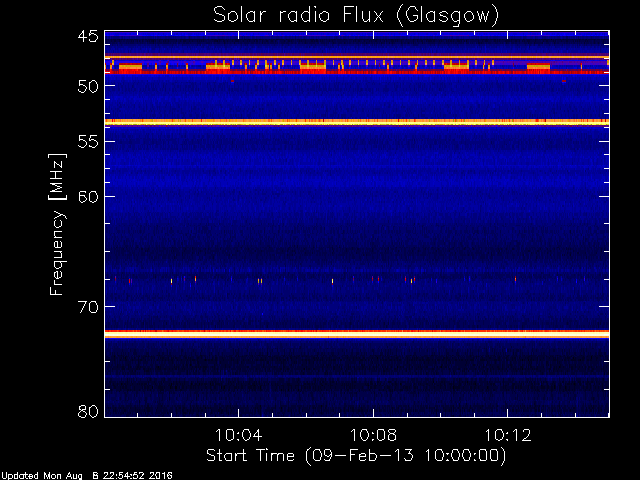Click the time axis label "10:12"

(508, 435)
